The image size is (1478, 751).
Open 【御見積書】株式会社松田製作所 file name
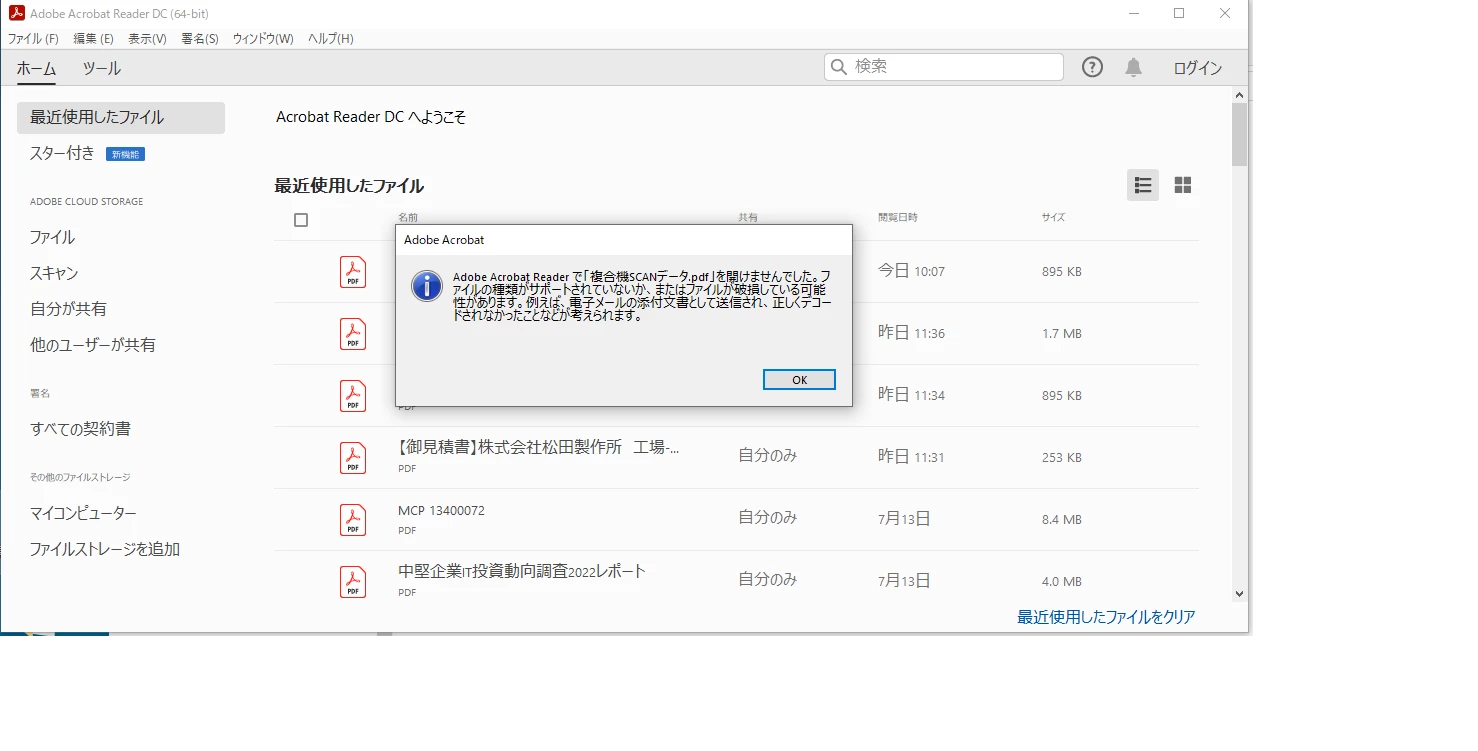(x=539, y=448)
